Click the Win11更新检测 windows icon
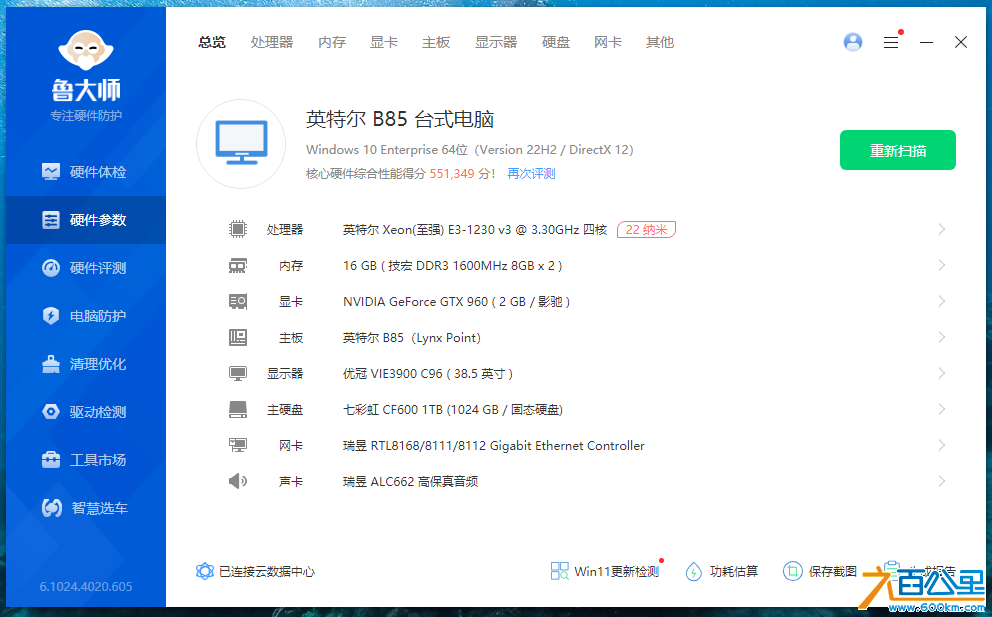Viewport: 992px width, 617px height. [x=559, y=571]
